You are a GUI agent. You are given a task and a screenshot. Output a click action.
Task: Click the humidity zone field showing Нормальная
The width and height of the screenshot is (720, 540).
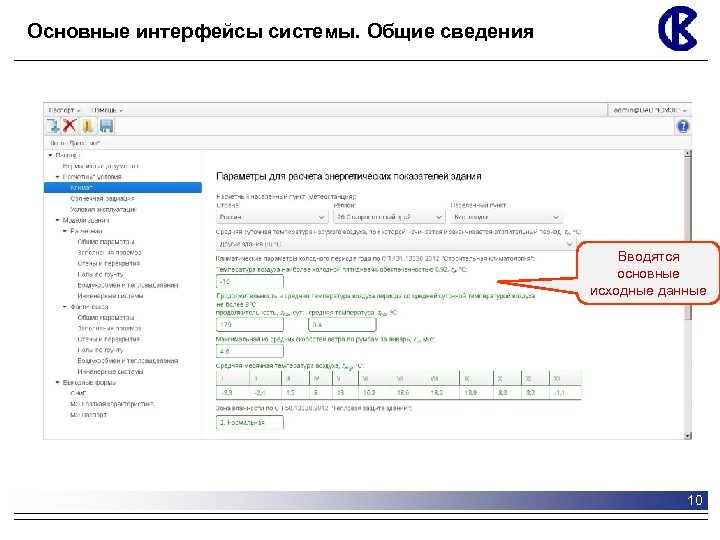pyautogui.click(x=250, y=422)
